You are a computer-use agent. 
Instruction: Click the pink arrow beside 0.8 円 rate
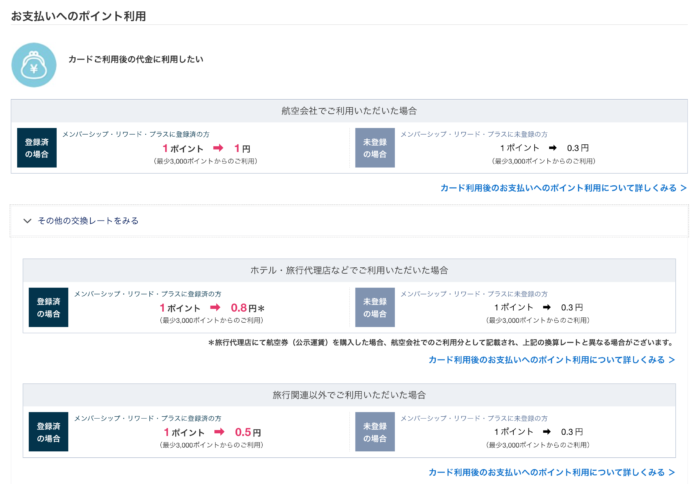(215, 307)
